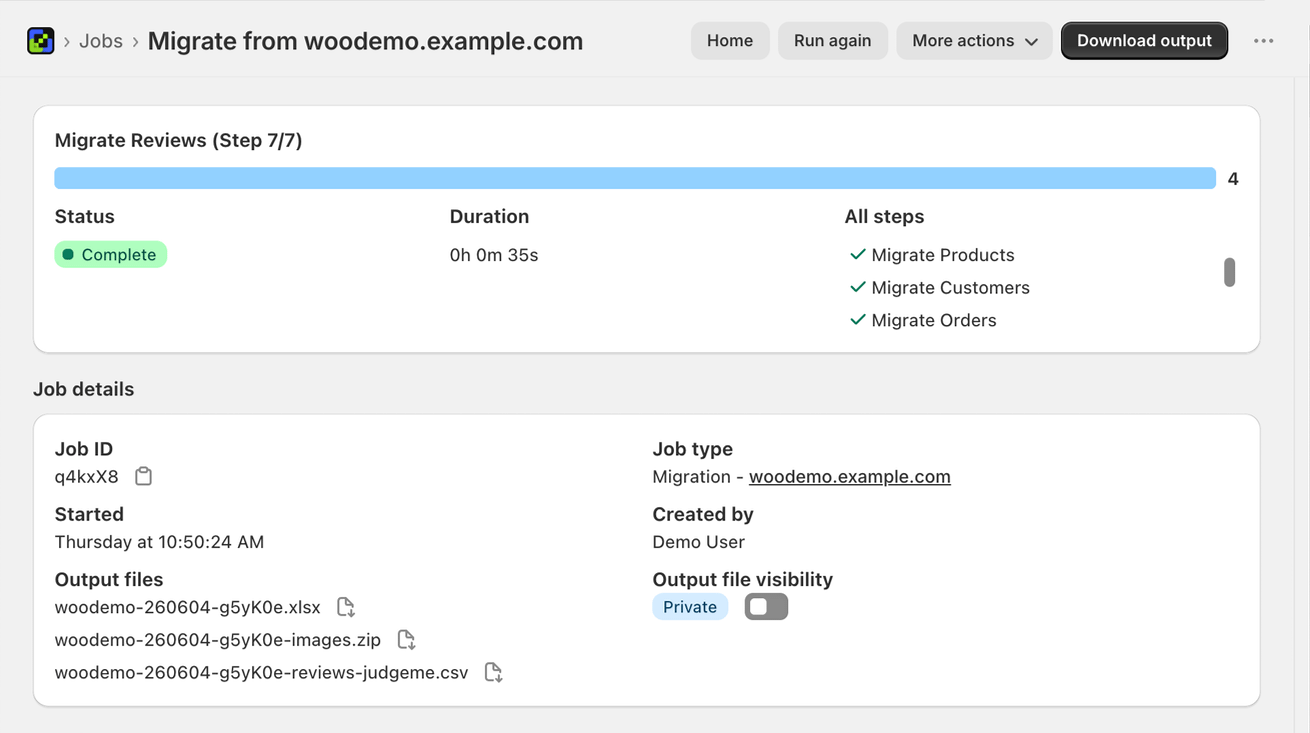The height and width of the screenshot is (733, 1310).
Task: Toggle output file visibility switch
Action: 767,607
